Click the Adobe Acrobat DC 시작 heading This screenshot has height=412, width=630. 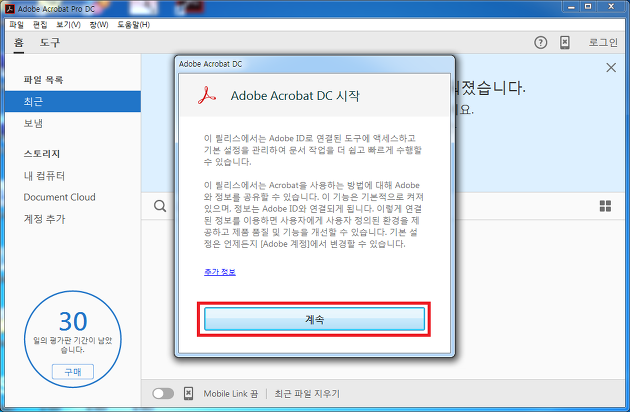295,96
